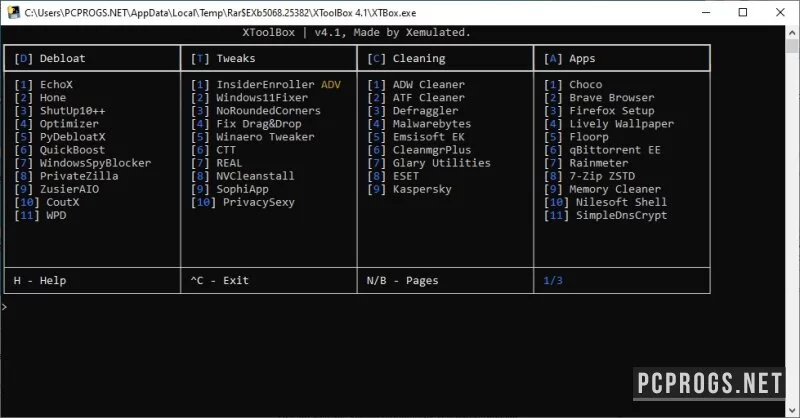Click the Glary Utilities entry
Screen dimensions: 800x418
click(429, 163)
